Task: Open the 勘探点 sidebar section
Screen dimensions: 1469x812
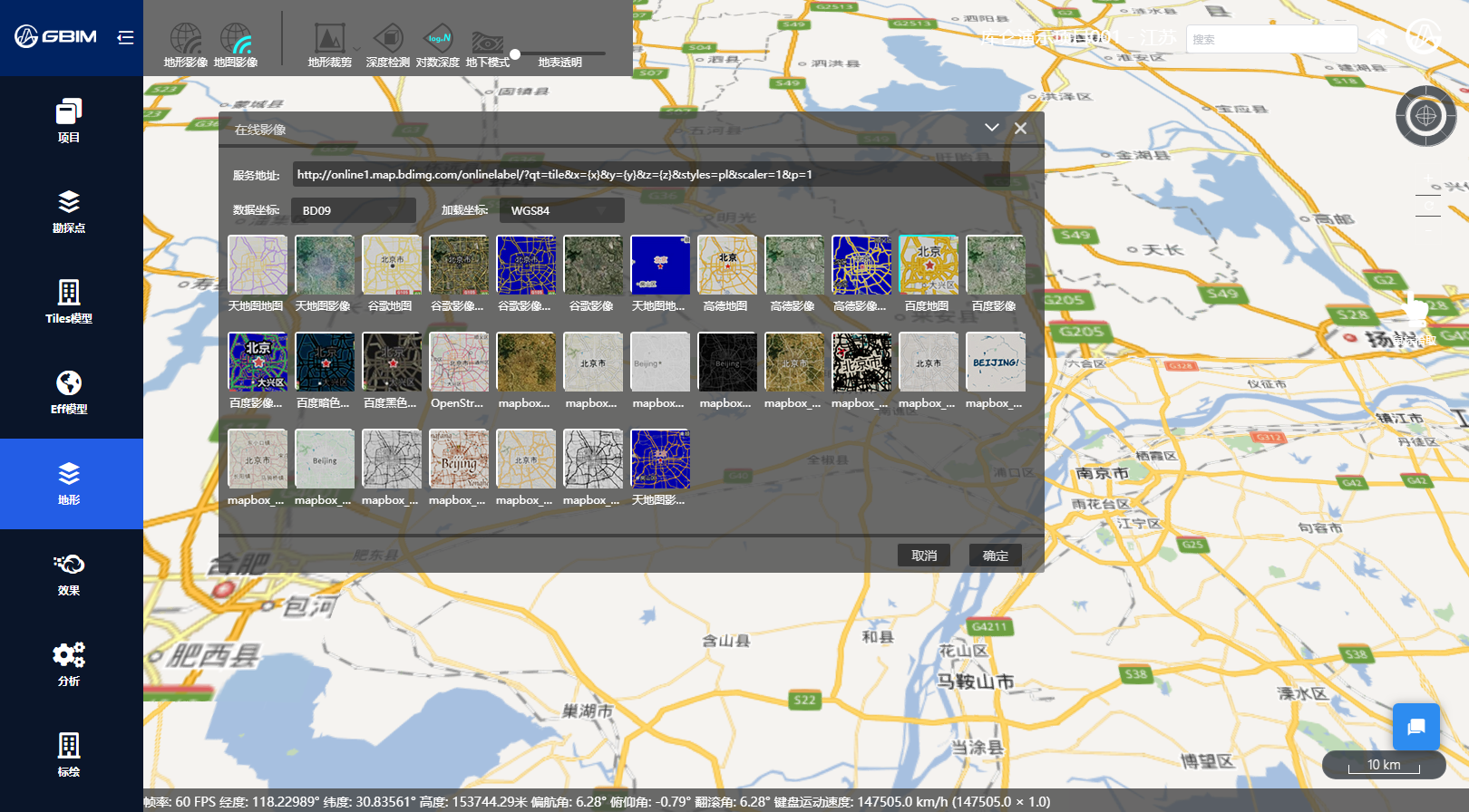Action: pyautogui.click(x=69, y=211)
